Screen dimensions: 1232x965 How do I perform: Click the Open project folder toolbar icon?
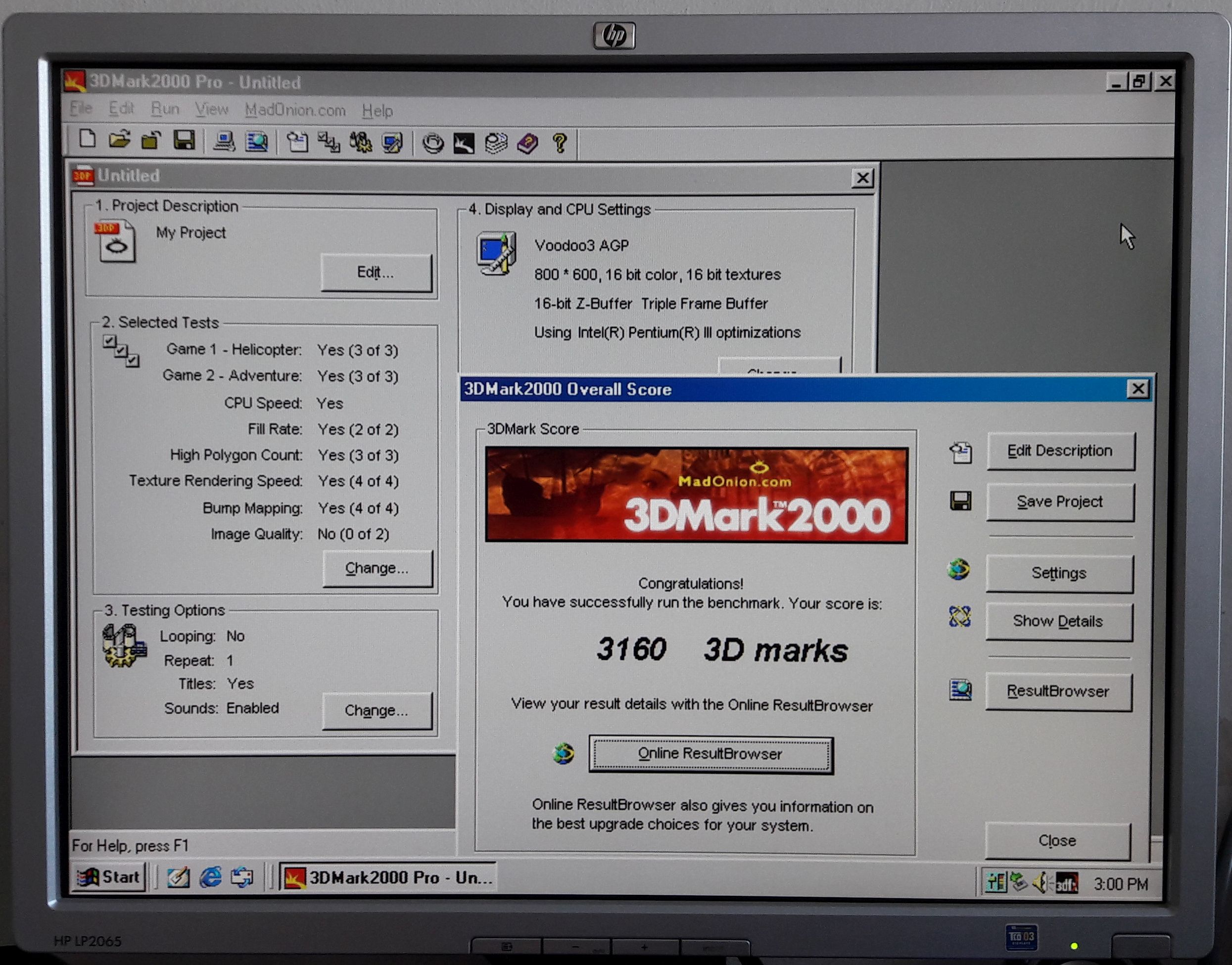coord(119,139)
